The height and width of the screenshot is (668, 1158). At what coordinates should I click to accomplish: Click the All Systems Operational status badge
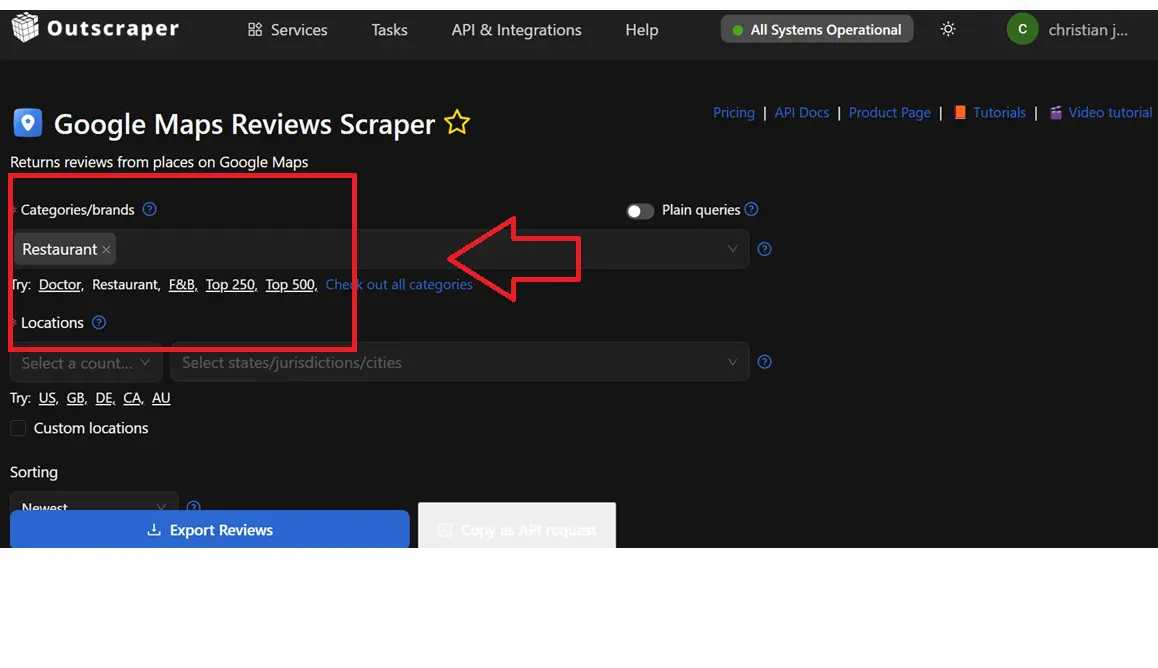tap(816, 30)
